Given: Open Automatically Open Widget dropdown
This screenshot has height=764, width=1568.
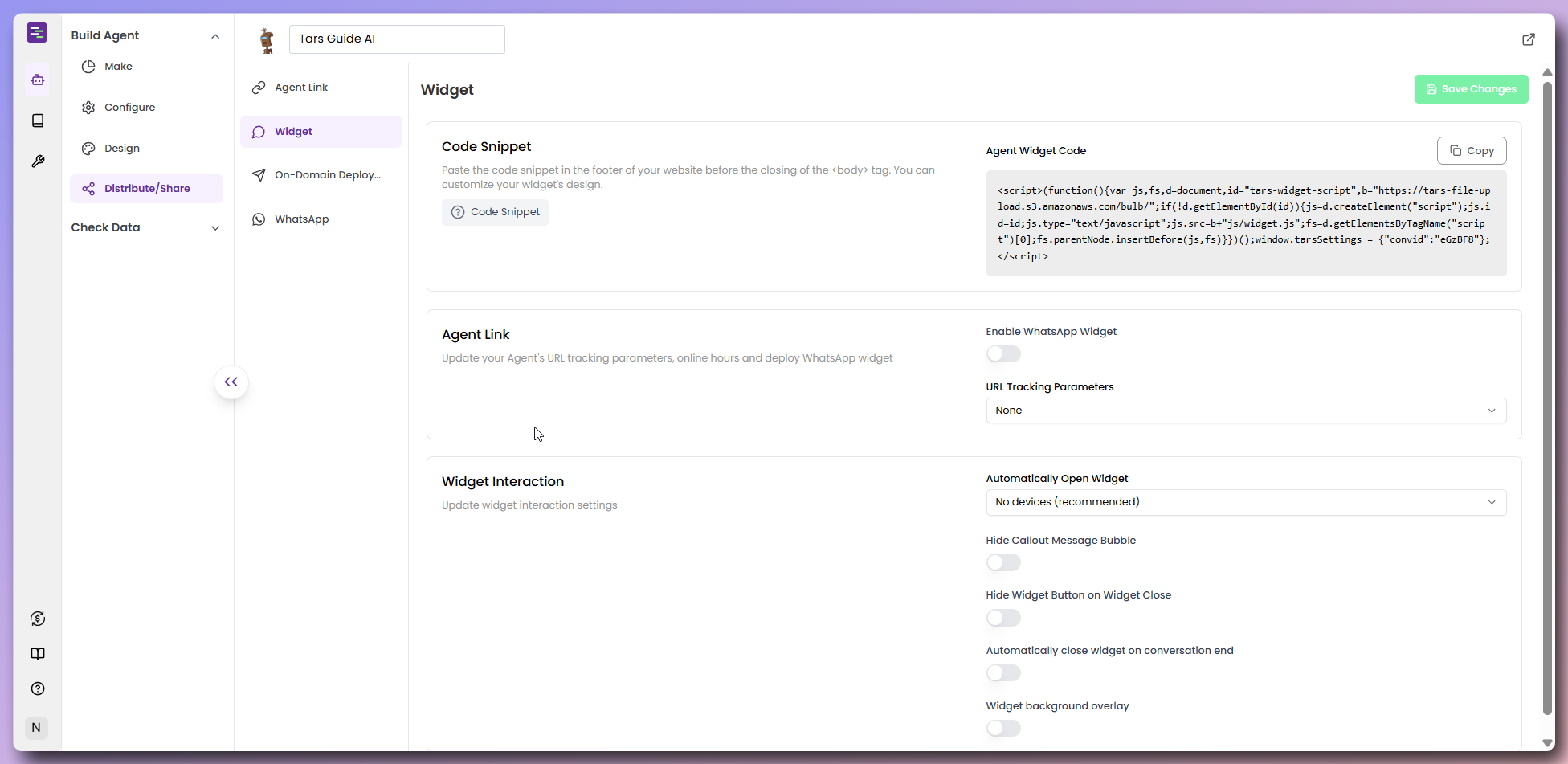Looking at the screenshot, I should coord(1246,502).
